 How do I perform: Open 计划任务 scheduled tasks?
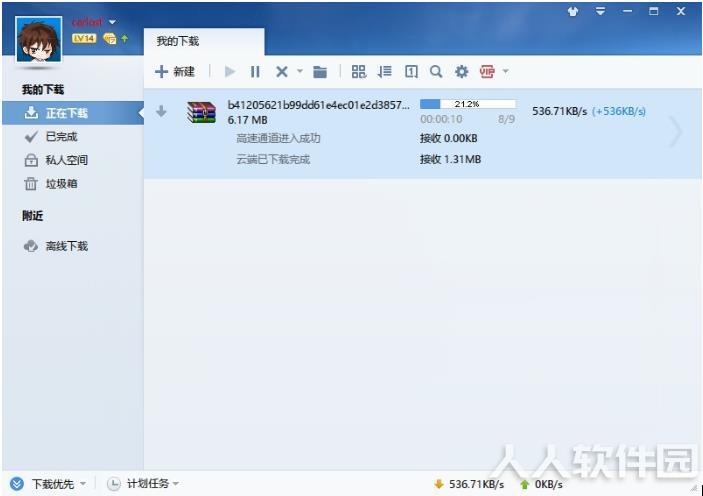click(x=148, y=483)
